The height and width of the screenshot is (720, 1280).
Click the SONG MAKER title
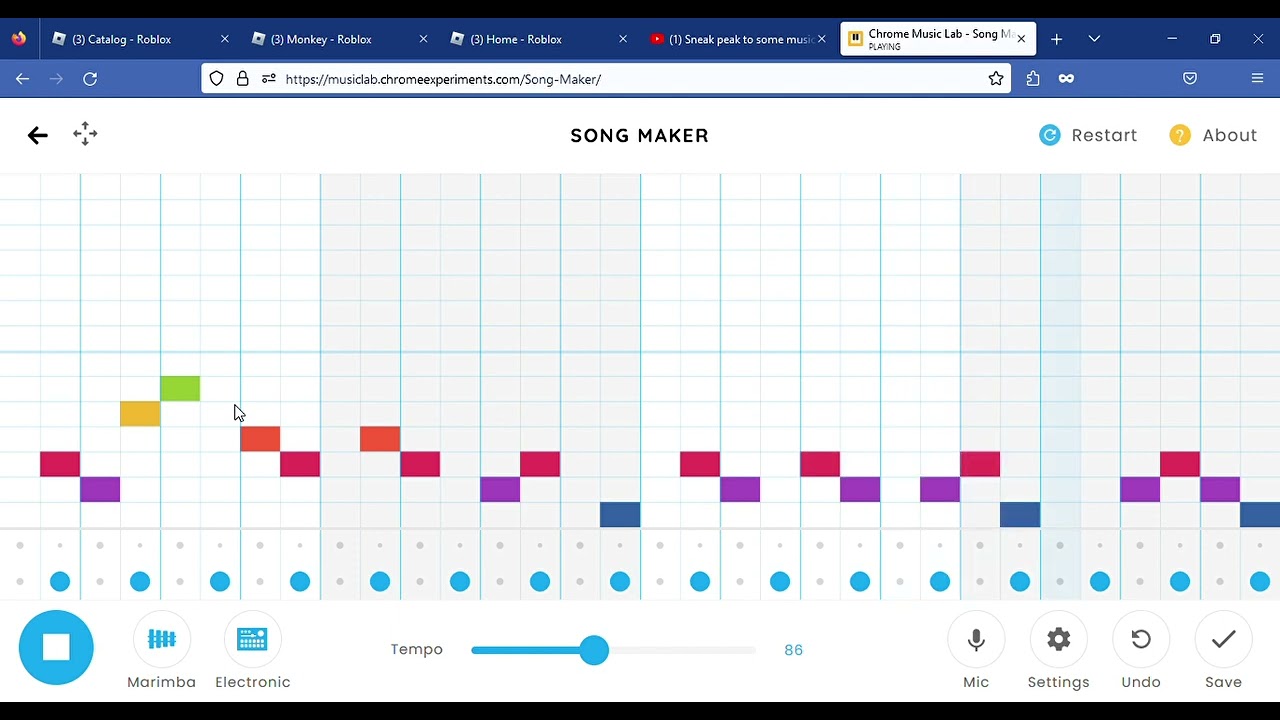click(640, 135)
